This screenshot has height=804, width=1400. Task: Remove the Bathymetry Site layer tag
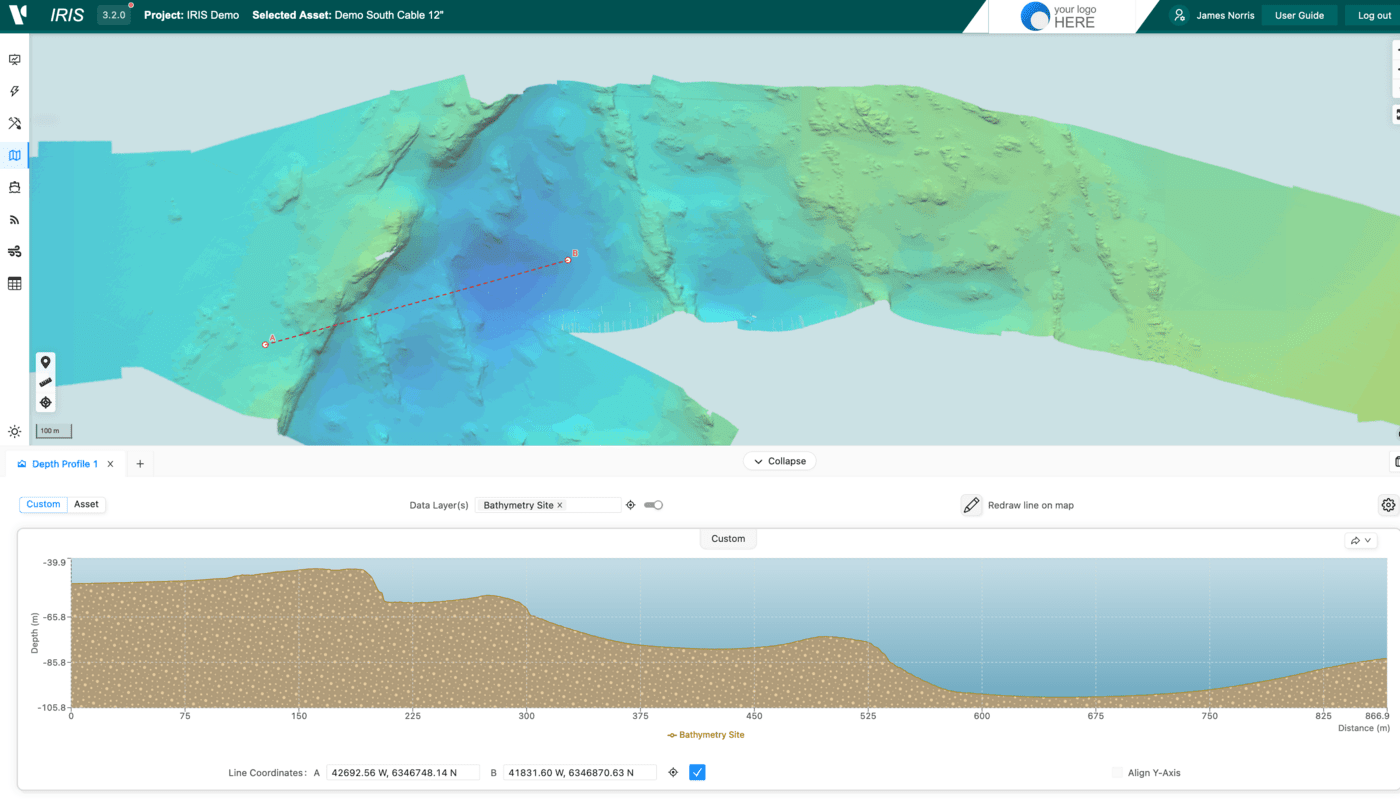[560, 505]
